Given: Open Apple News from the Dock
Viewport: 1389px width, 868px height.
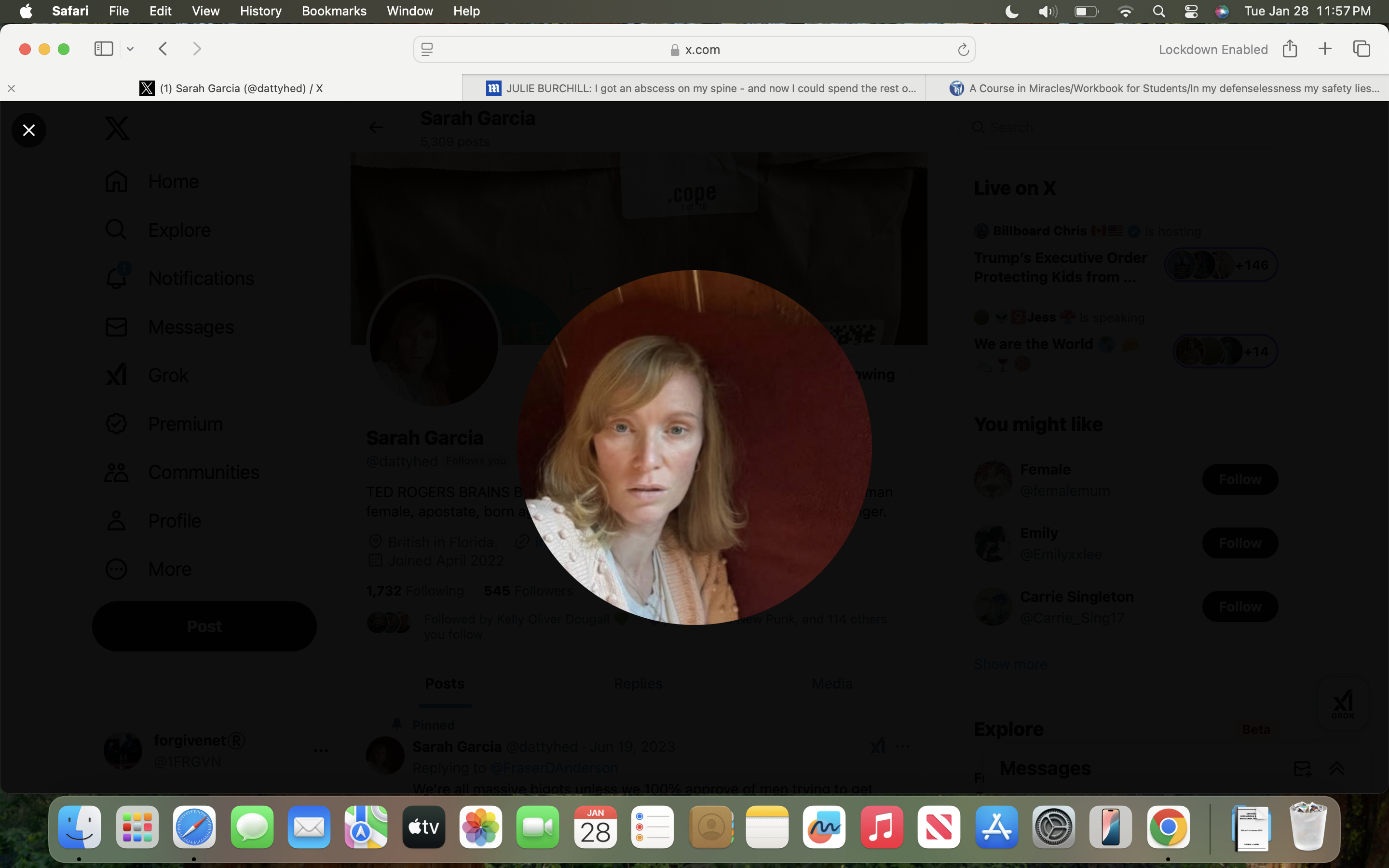Looking at the screenshot, I should 939,827.
